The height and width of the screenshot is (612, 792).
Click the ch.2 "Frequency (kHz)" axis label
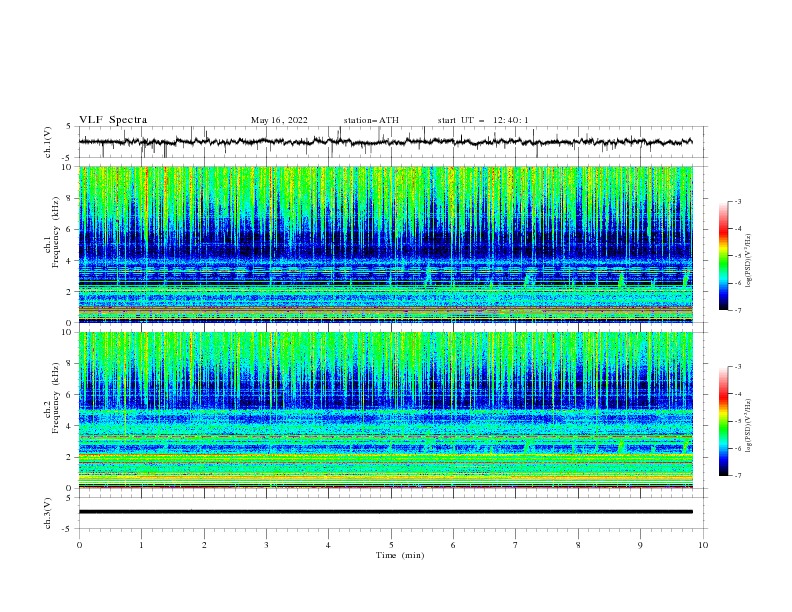[56, 397]
